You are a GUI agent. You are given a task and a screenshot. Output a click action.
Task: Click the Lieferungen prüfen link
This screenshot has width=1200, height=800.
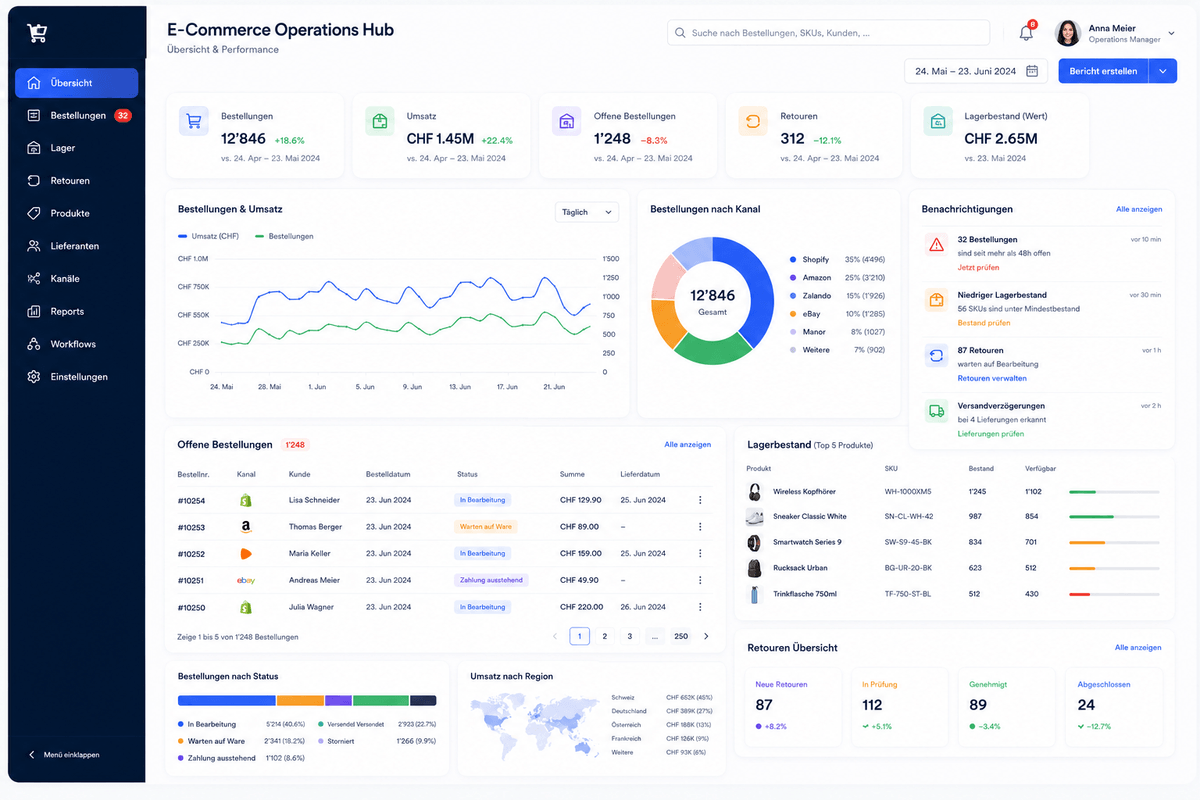tap(991, 434)
